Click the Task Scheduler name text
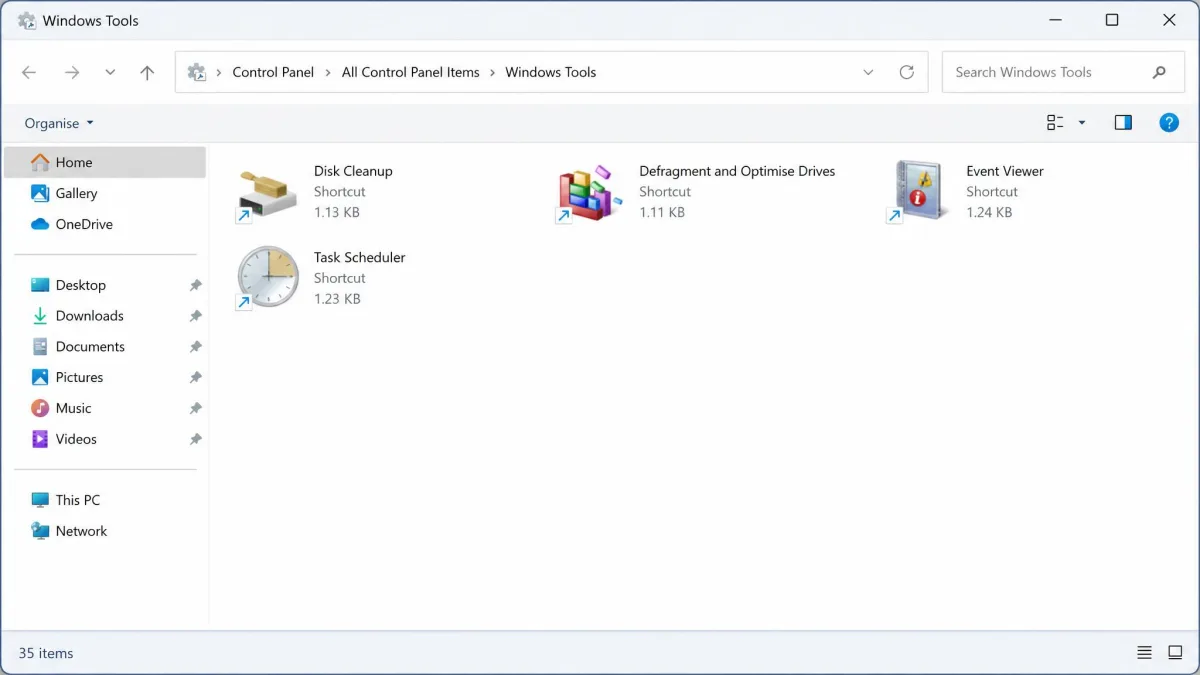Screen dimensions: 1200x675 coord(360,257)
